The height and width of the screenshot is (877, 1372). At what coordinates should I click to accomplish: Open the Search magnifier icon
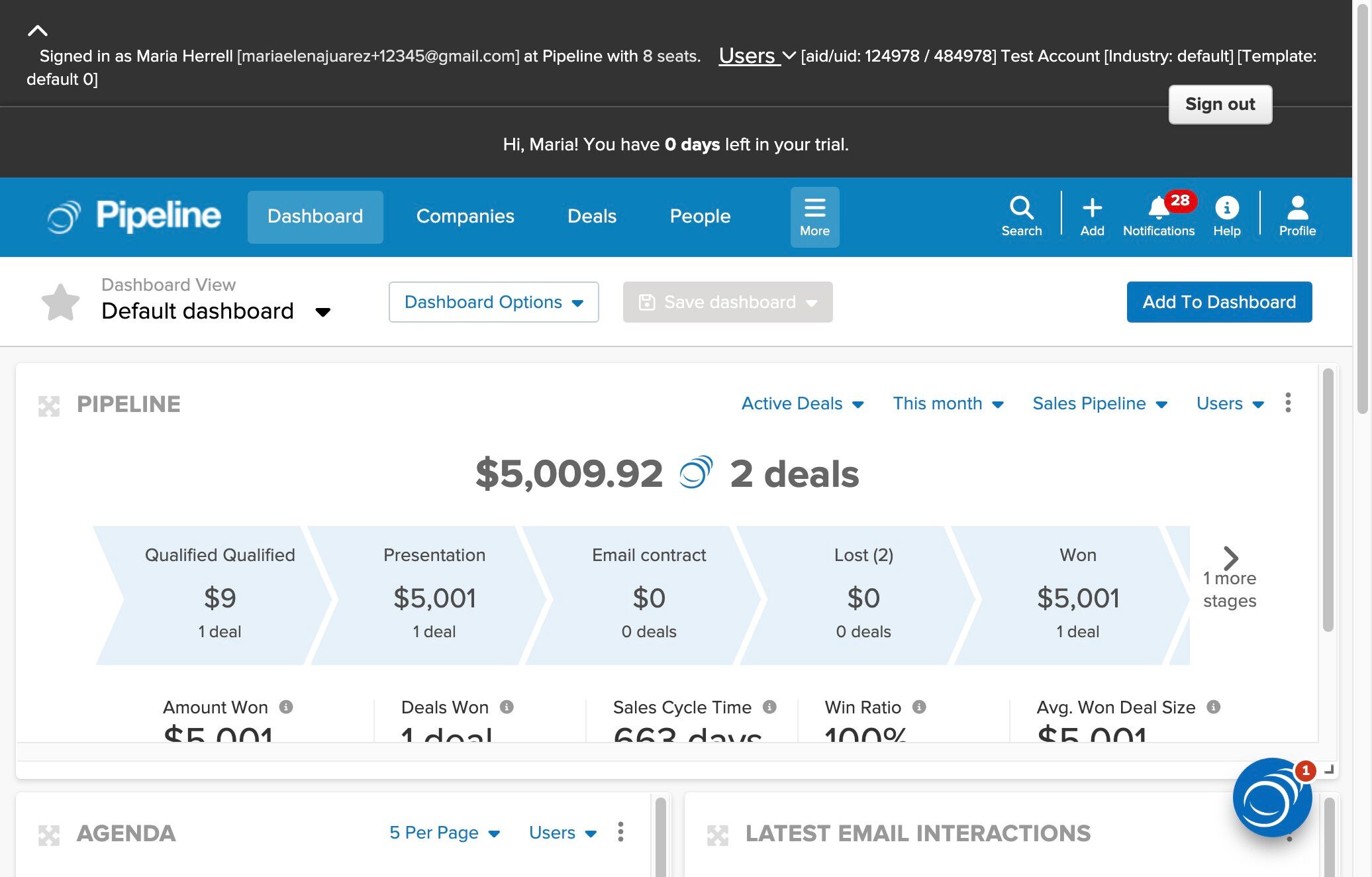point(1021,208)
